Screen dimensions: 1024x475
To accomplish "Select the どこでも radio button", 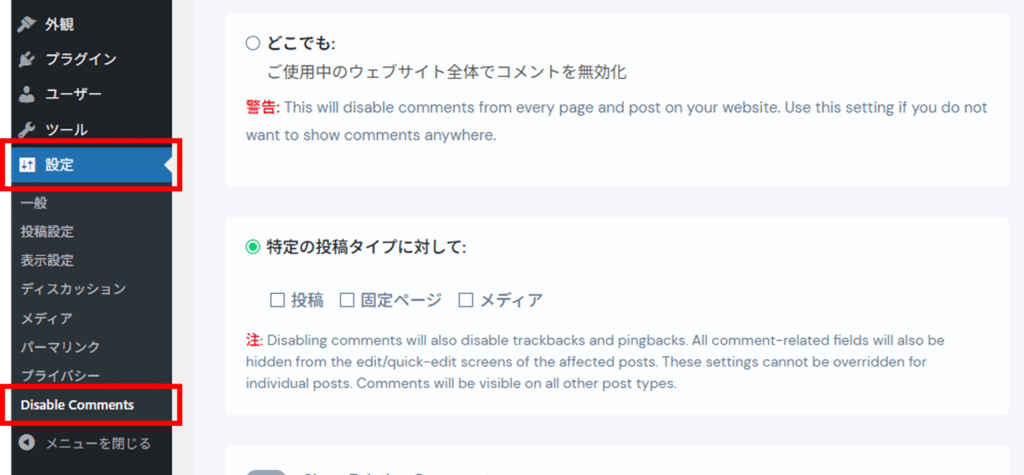I will [253, 44].
